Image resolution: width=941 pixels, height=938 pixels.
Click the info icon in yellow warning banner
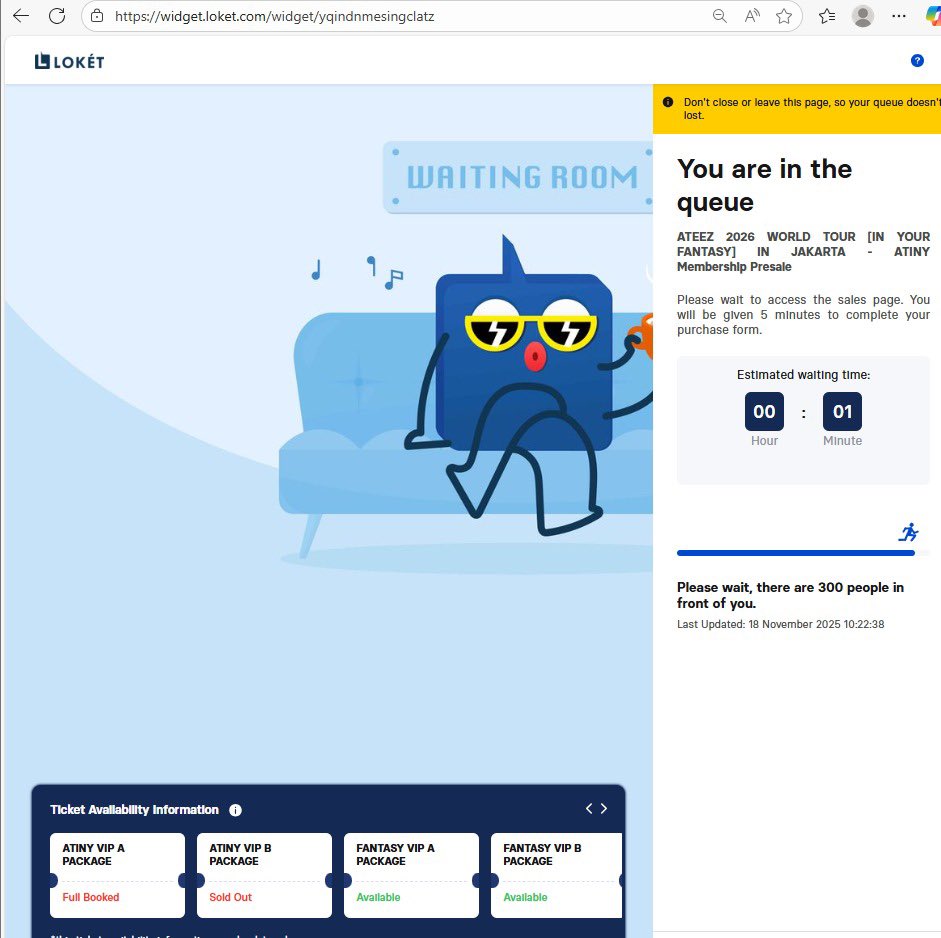pyautogui.click(x=667, y=102)
